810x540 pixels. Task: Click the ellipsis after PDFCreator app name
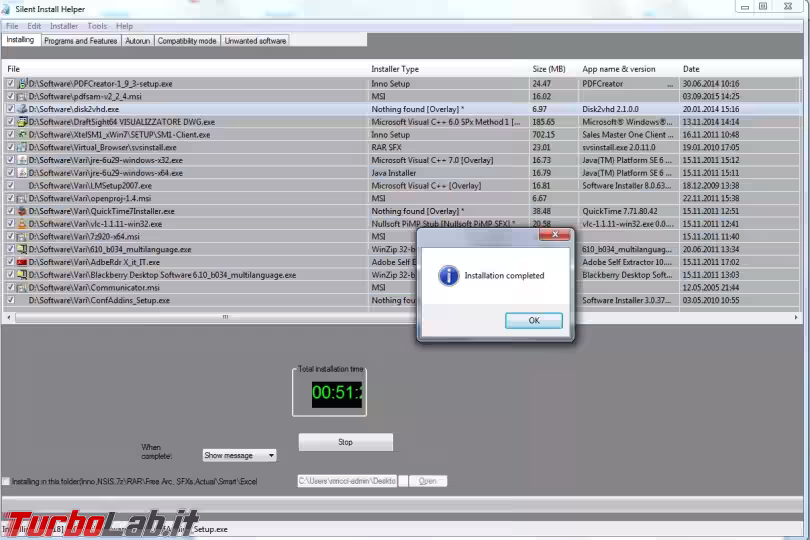(670, 84)
